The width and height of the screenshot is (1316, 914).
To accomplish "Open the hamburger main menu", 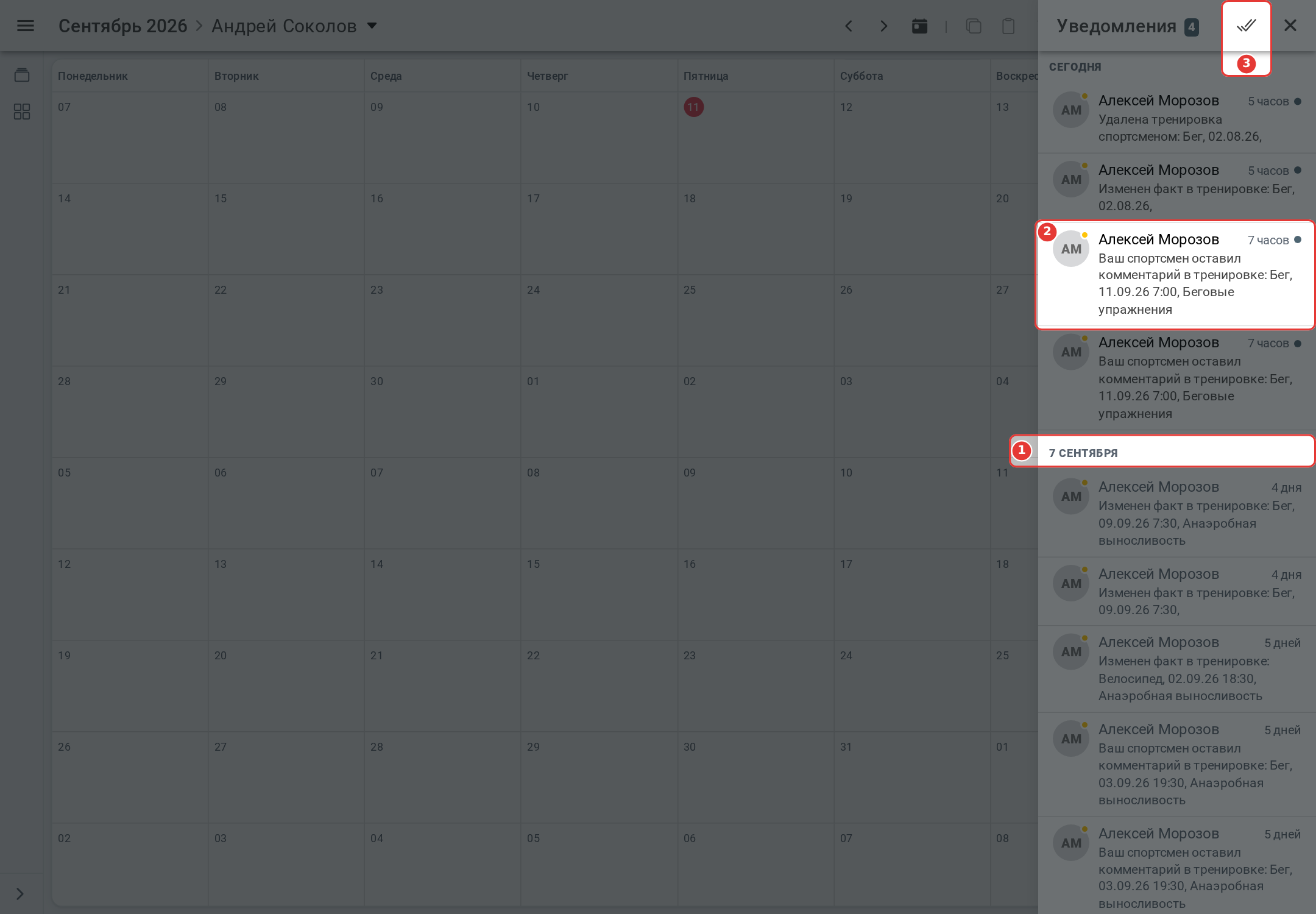I will point(26,26).
